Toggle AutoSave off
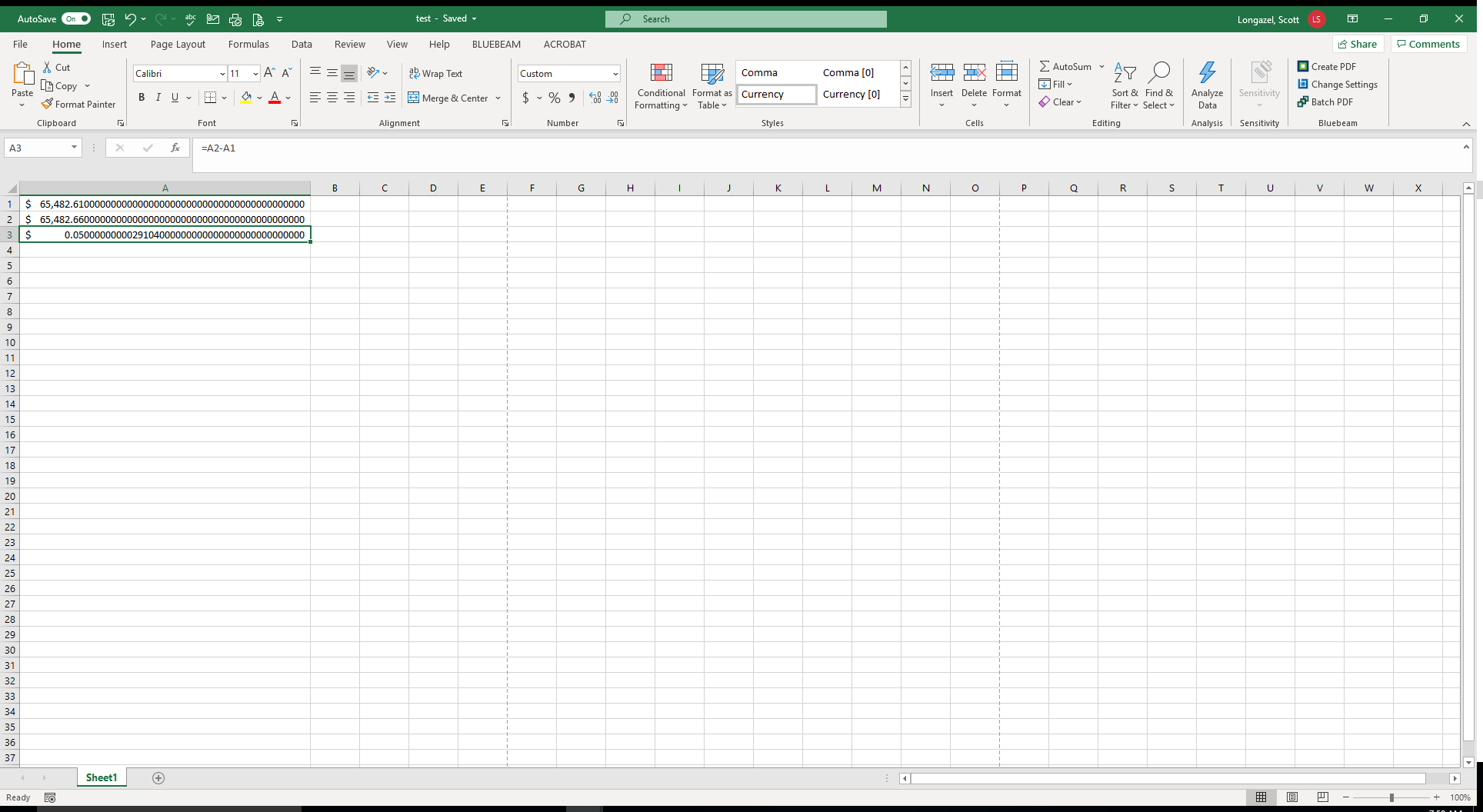Viewport: 1483px width, 812px height. pyautogui.click(x=75, y=18)
